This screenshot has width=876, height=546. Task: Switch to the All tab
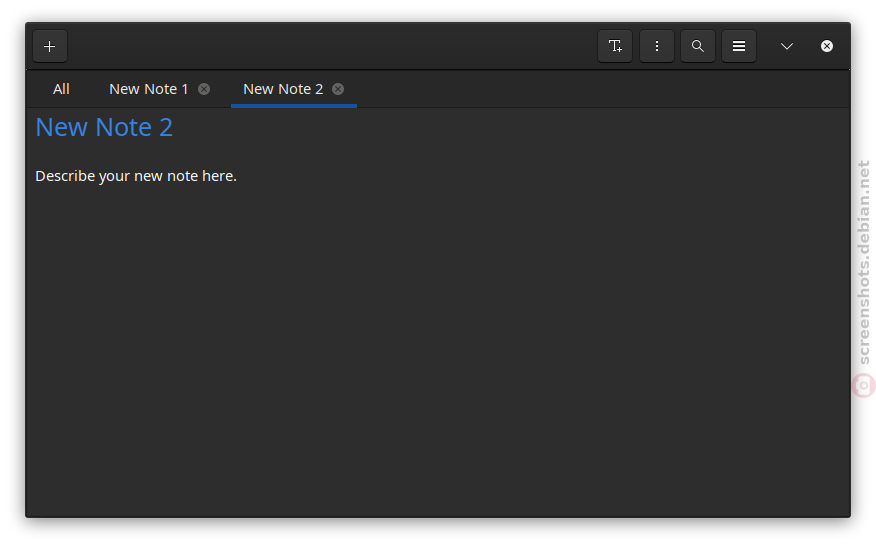(x=61, y=89)
